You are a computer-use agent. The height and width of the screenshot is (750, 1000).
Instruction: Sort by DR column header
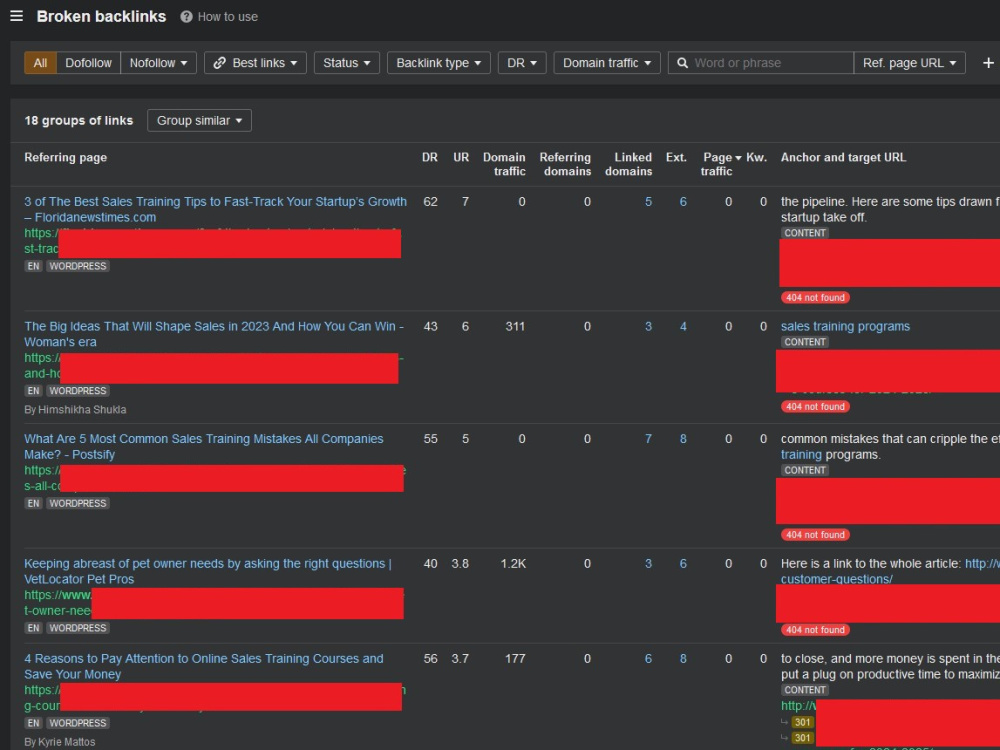pyautogui.click(x=430, y=157)
